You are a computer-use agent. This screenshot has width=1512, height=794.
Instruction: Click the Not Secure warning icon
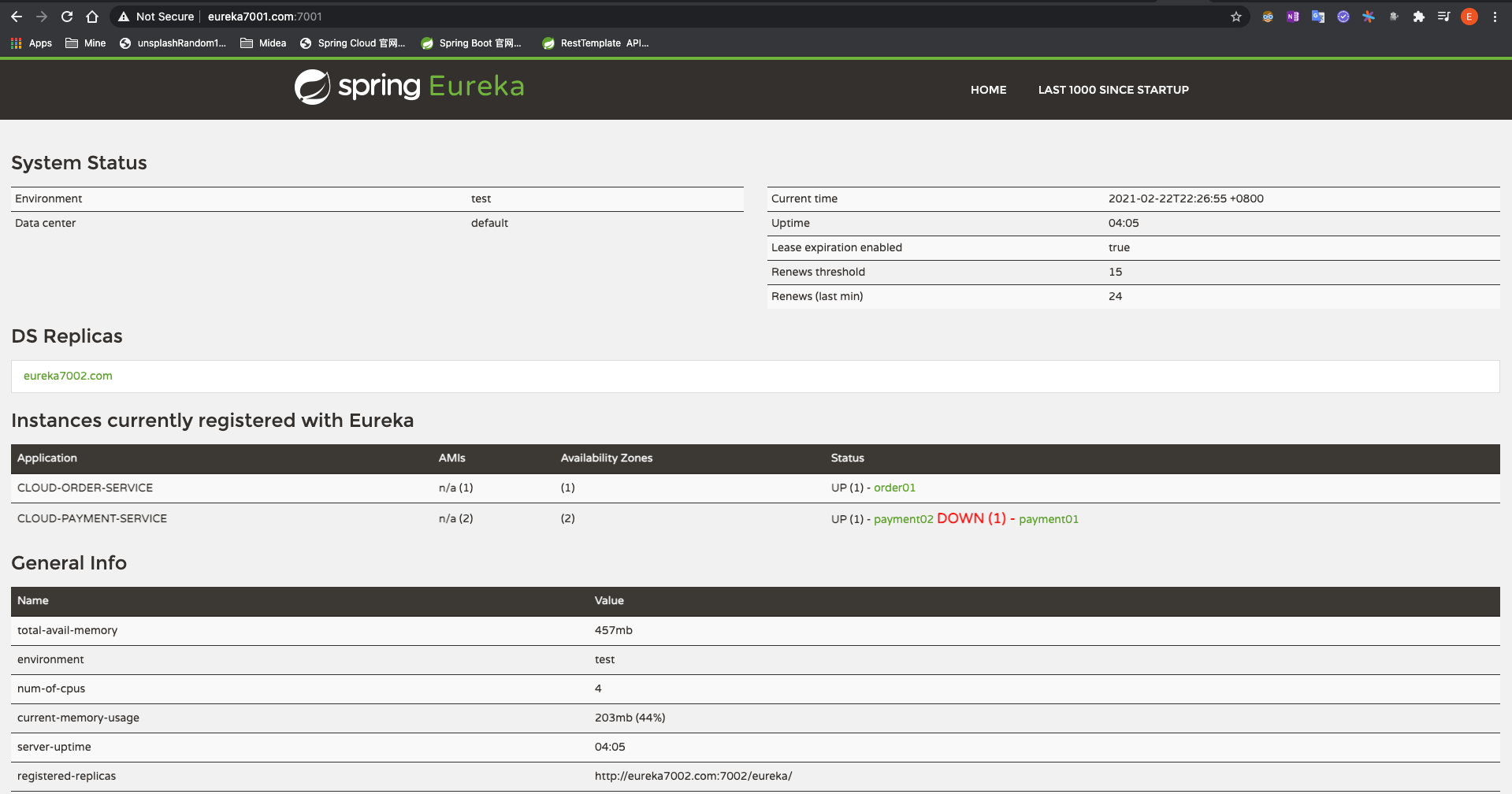pyautogui.click(x=124, y=17)
